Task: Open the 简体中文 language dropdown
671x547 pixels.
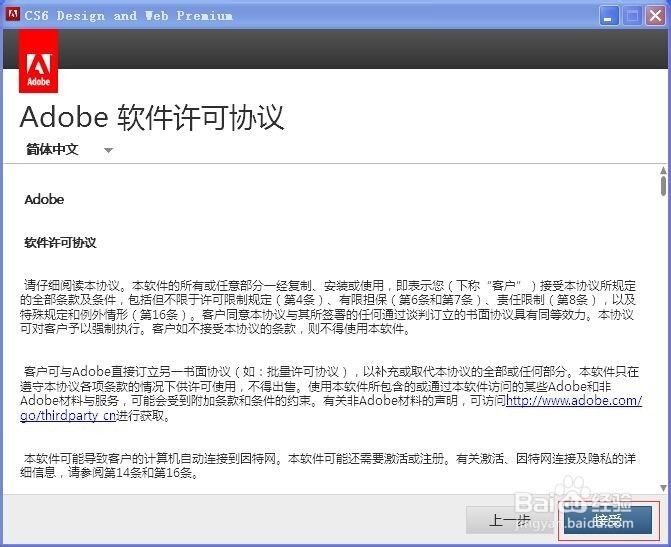Action: (x=68, y=149)
